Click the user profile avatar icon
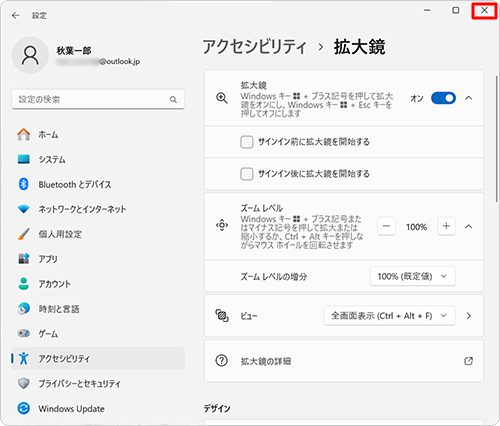The height and width of the screenshot is (426, 500). tap(30, 55)
